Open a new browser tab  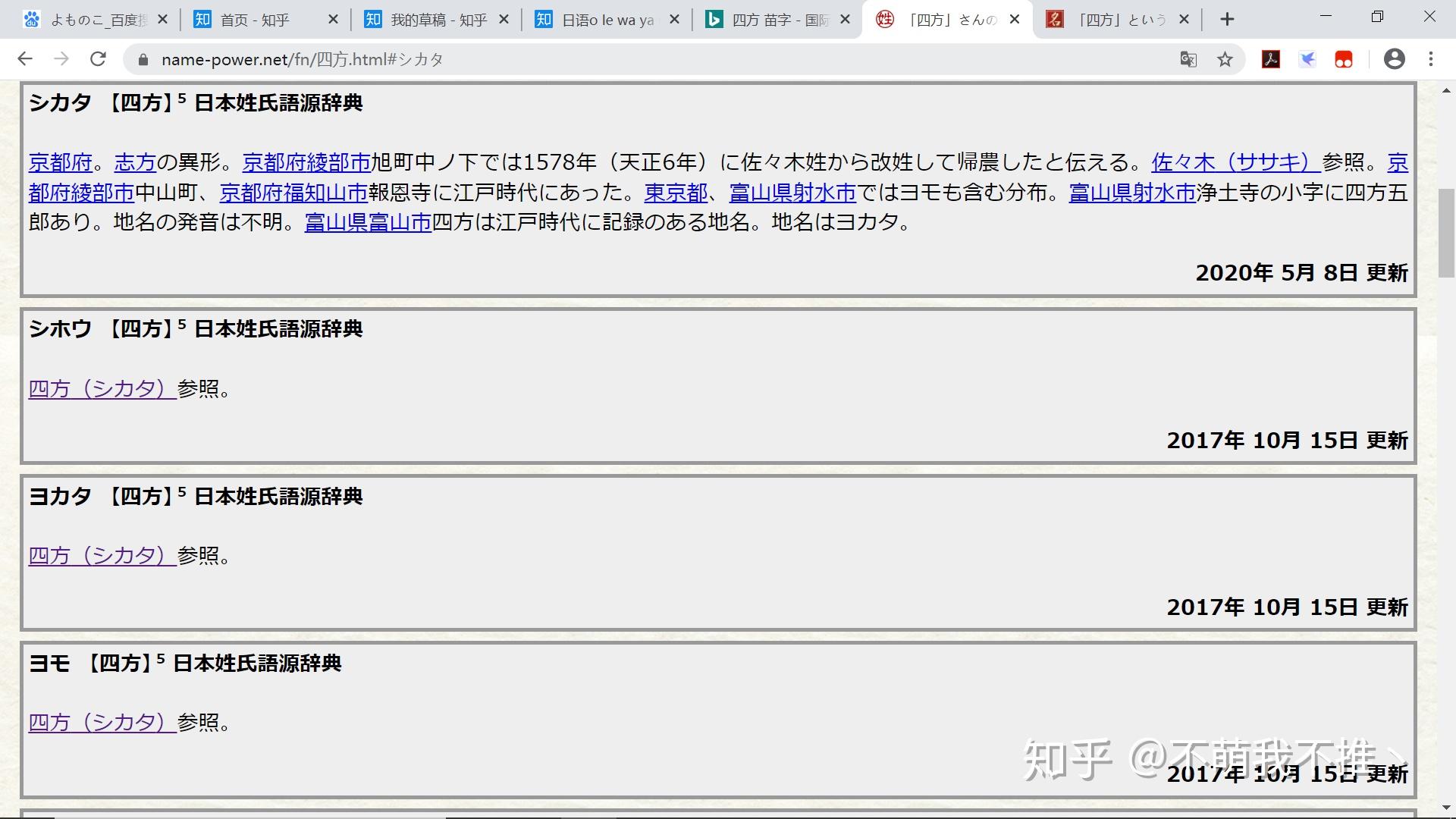pyautogui.click(x=1227, y=20)
